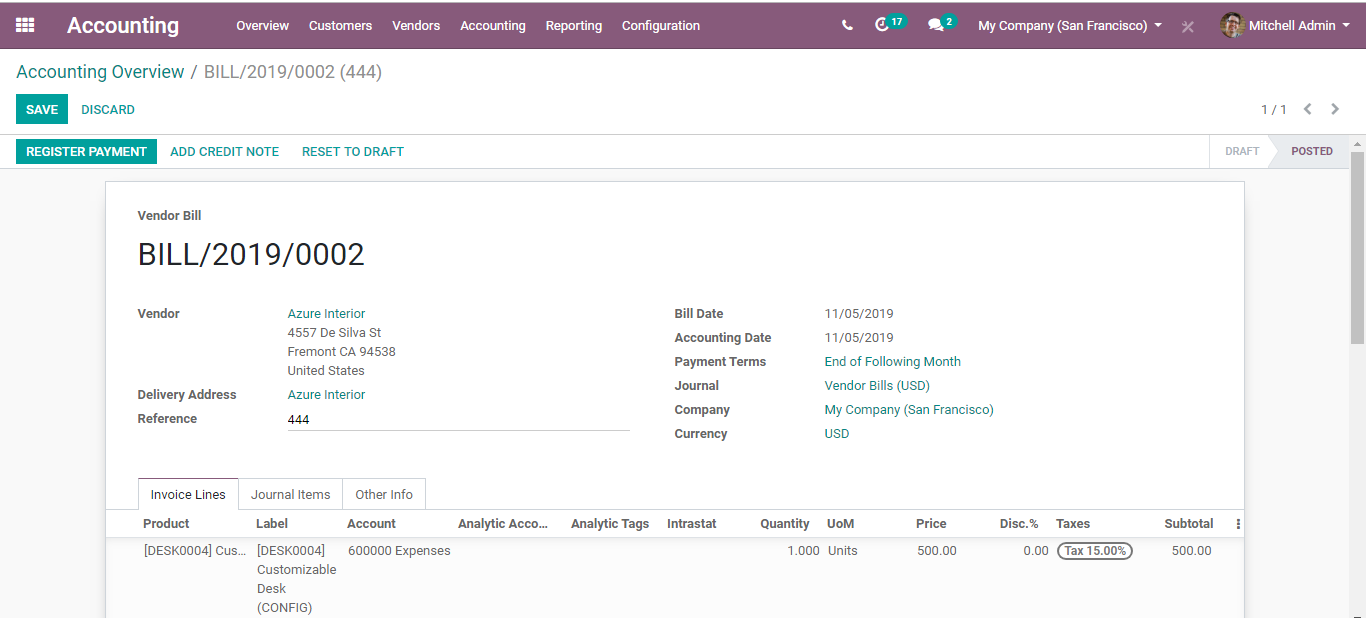Open the Customers menu
1366x618 pixels.
click(x=340, y=25)
